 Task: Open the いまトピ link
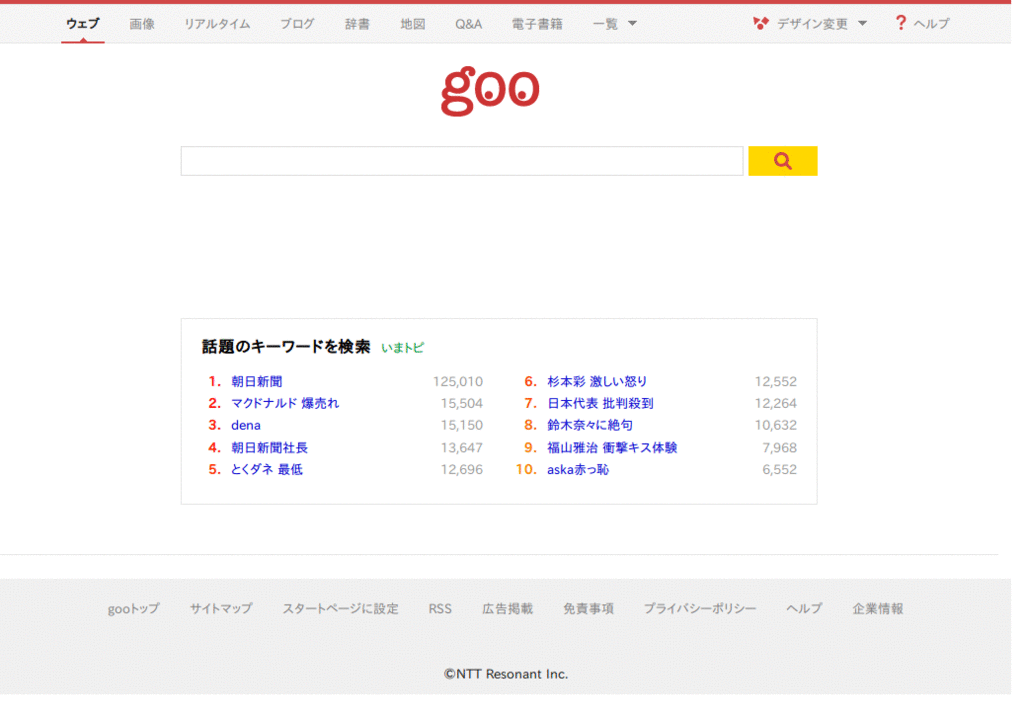pyautogui.click(x=402, y=348)
